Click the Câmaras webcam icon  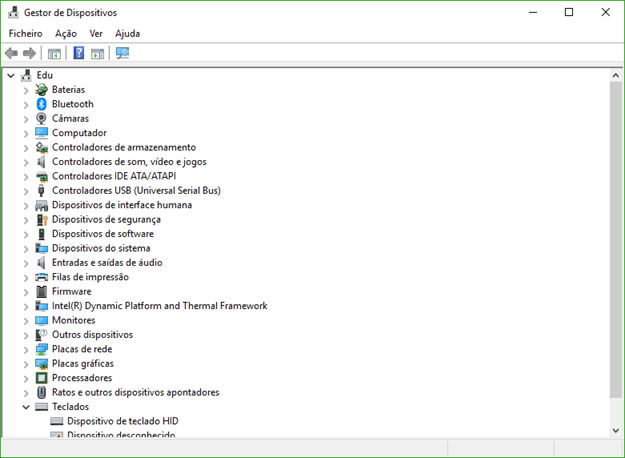coord(41,118)
